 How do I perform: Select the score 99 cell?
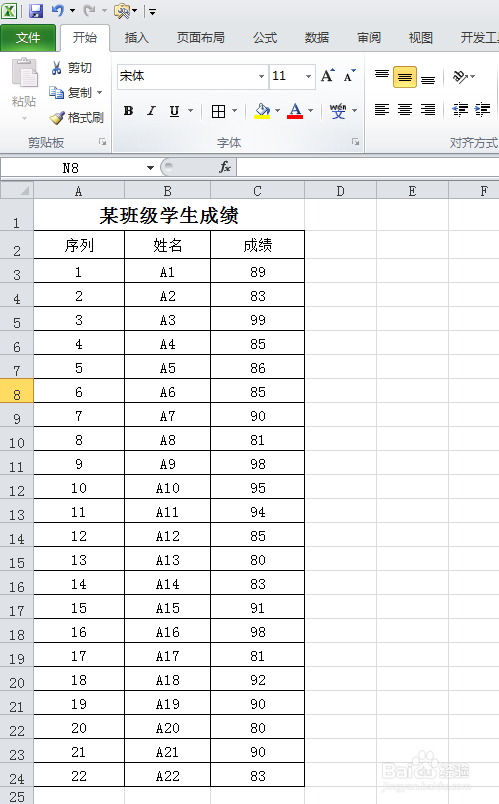[x=257, y=320]
